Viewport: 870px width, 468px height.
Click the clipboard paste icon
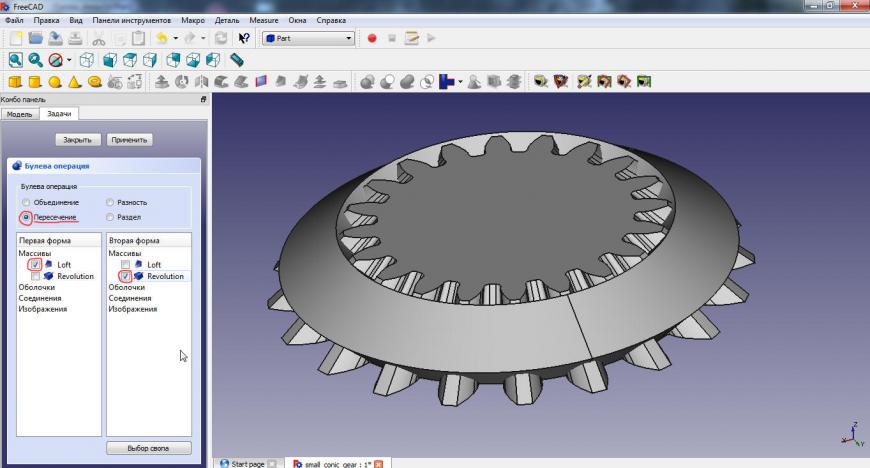pos(139,38)
